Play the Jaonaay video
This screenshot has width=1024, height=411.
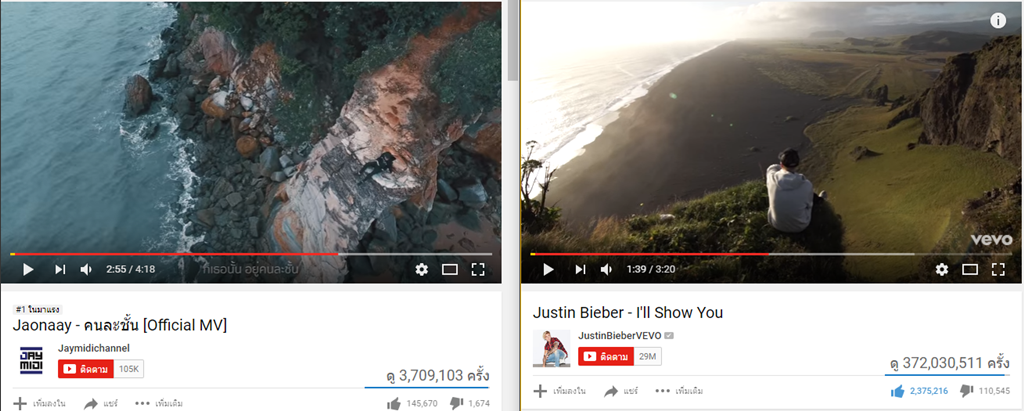(x=27, y=269)
